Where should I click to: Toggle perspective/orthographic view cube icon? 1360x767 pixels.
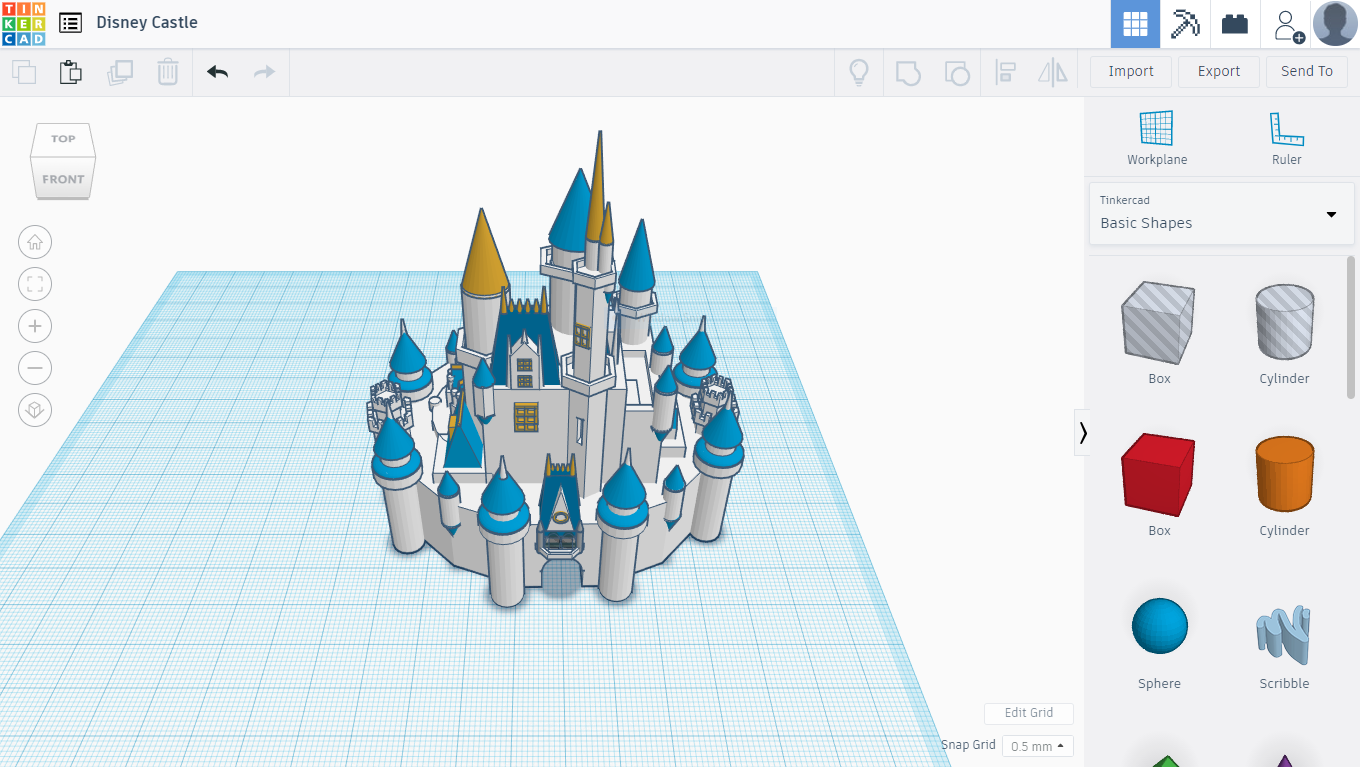coord(35,410)
